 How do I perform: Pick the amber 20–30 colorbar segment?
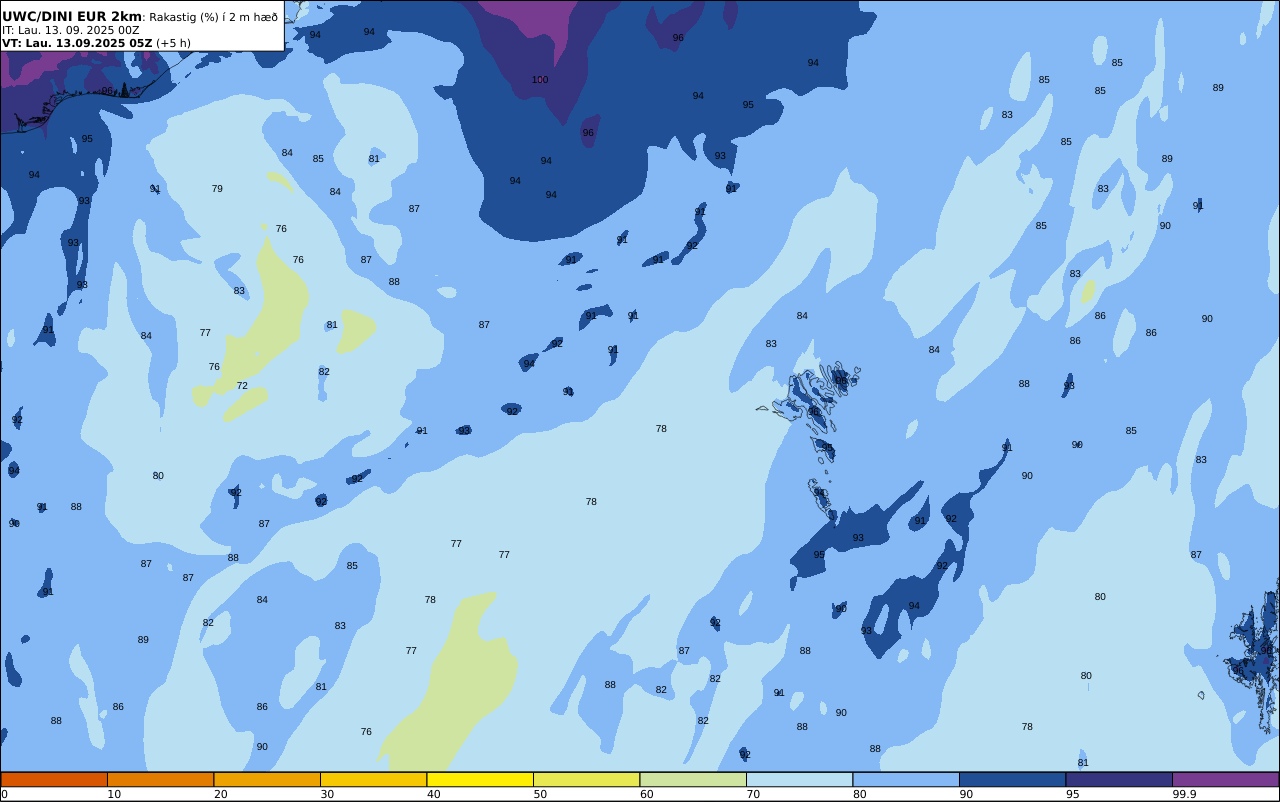267,779
